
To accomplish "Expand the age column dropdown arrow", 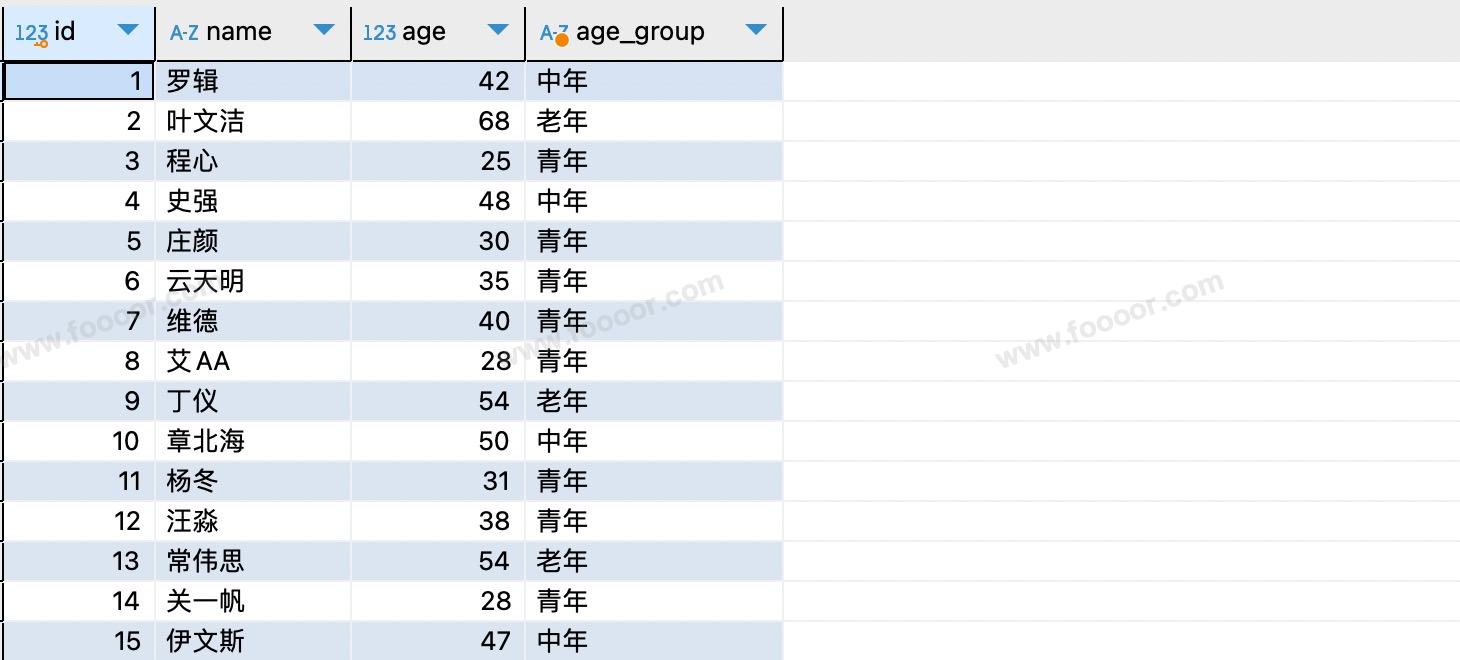I will [x=498, y=30].
